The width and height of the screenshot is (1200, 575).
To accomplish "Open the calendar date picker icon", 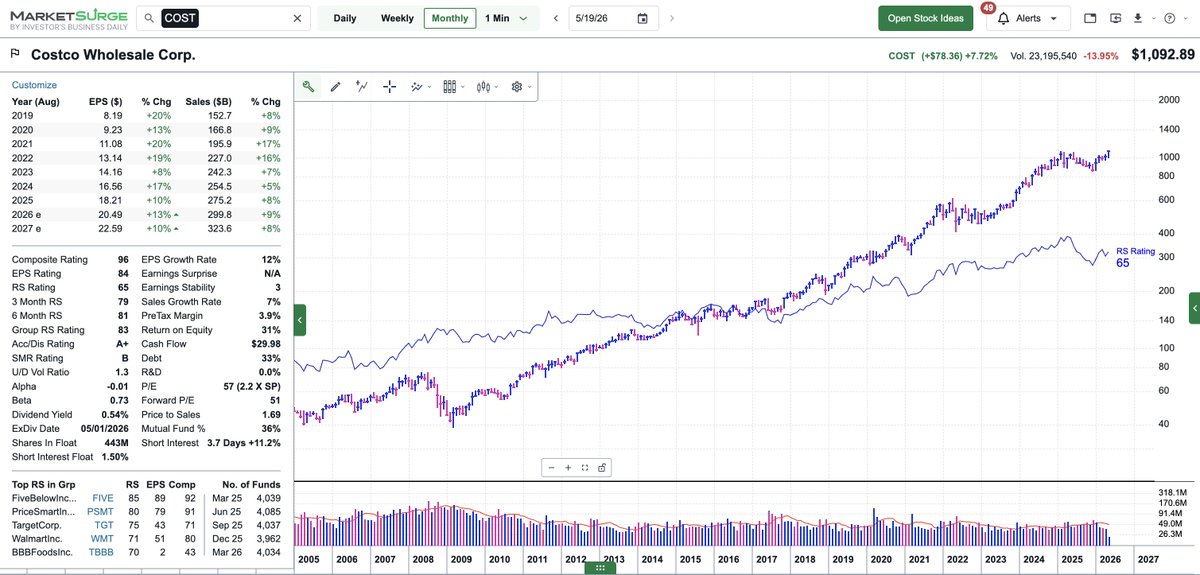I will (642, 18).
